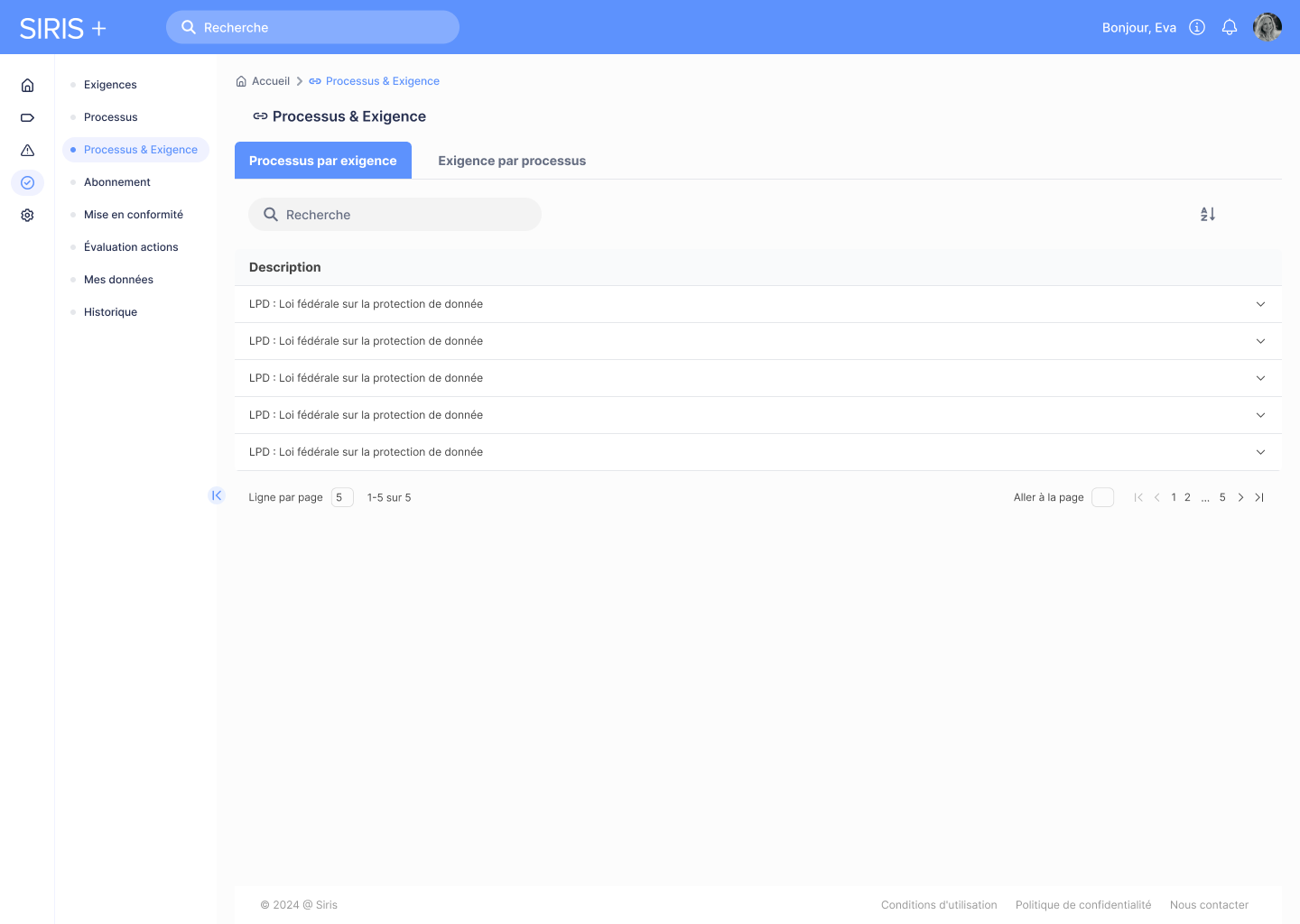The width and height of the screenshot is (1300, 924).
Task: Expand the third LPD row chevron
Action: tap(1260, 378)
